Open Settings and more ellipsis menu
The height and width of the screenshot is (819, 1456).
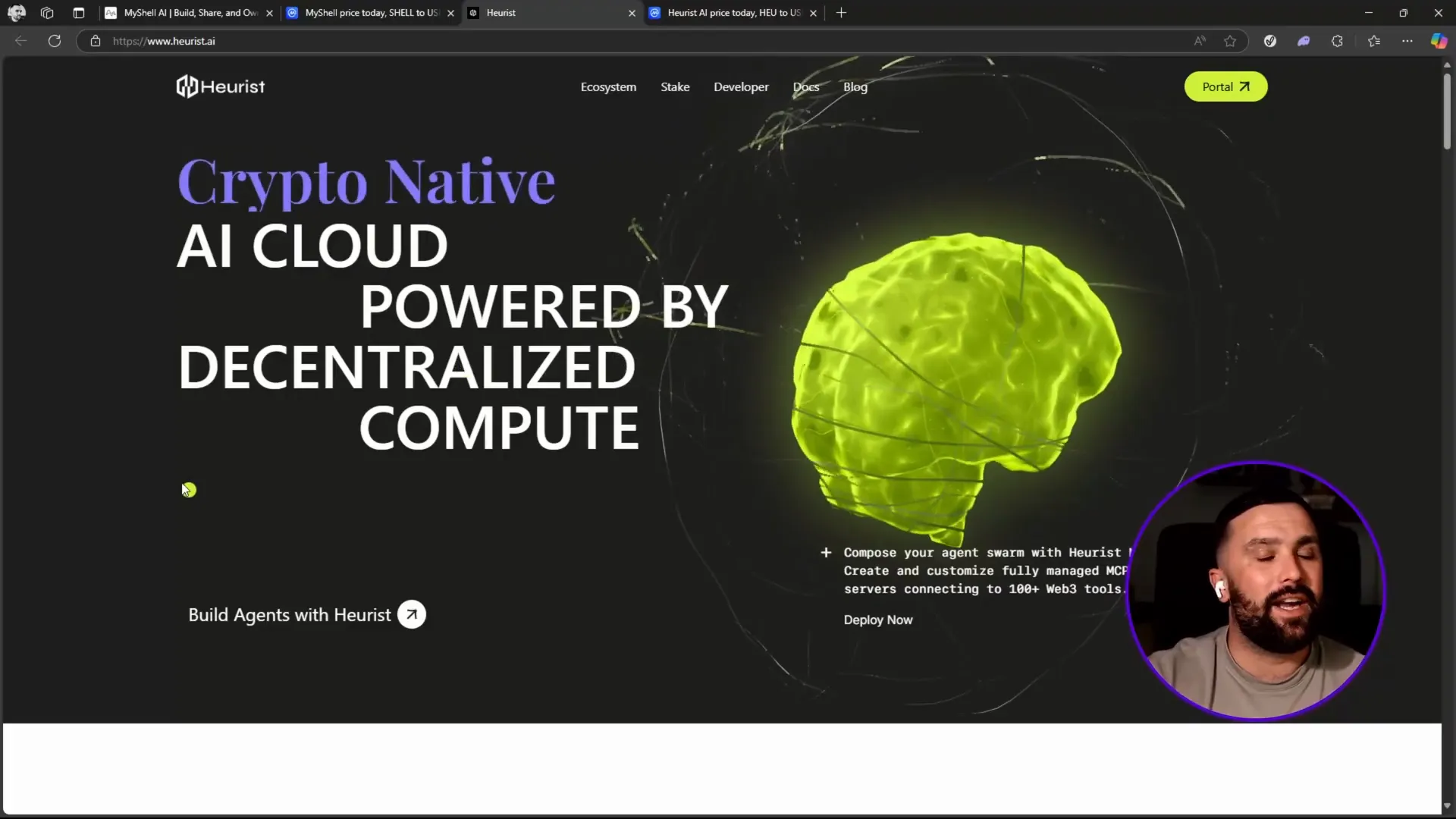[1407, 41]
